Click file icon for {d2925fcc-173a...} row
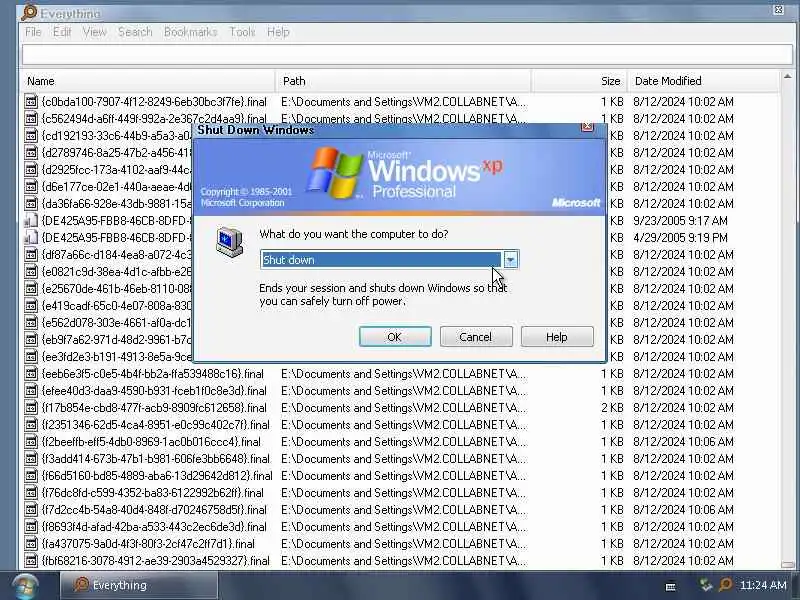 pyautogui.click(x=31, y=169)
